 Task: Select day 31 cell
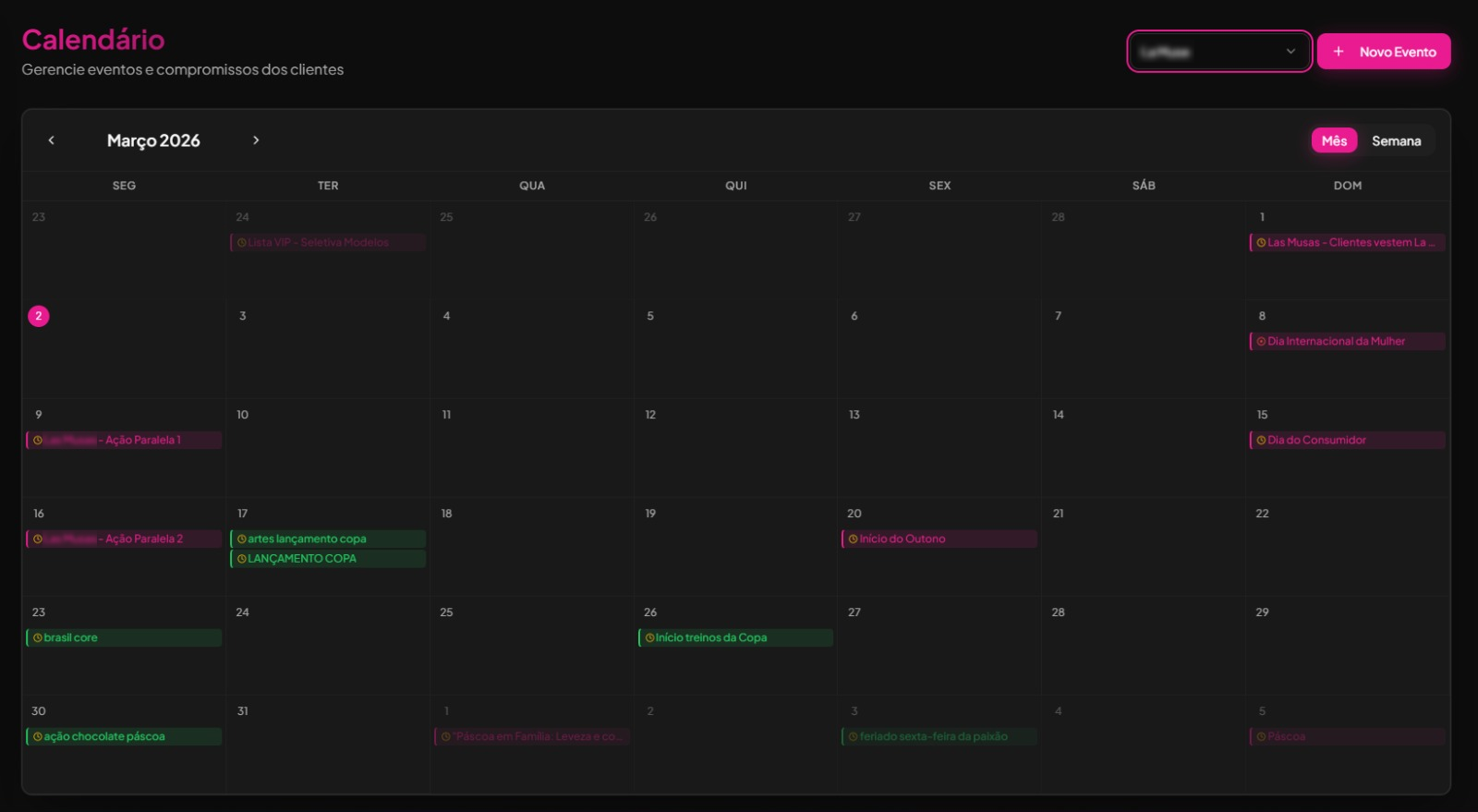(x=328, y=744)
